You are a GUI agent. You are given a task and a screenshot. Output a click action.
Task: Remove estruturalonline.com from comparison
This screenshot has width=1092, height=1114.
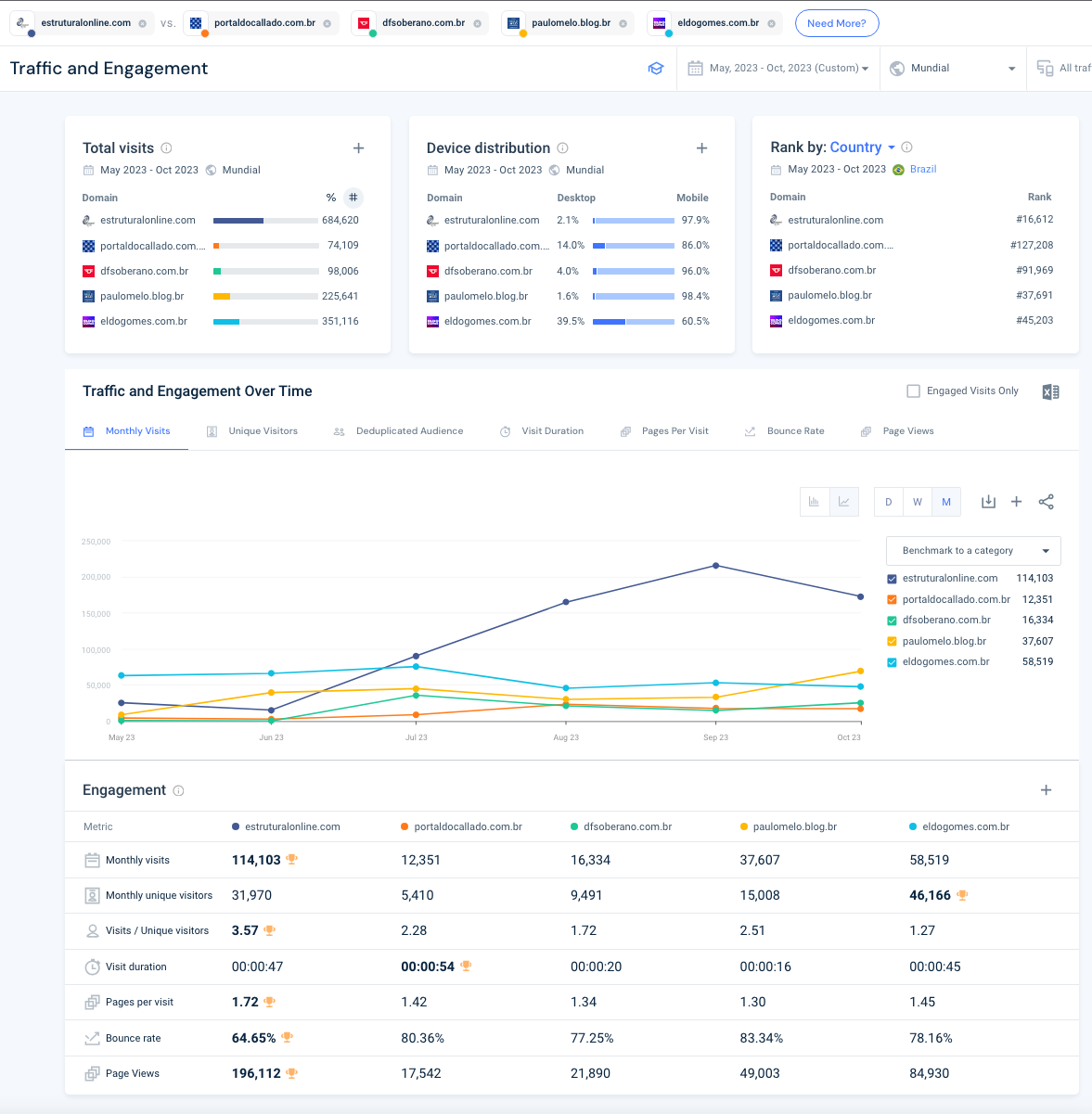(142, 24)
